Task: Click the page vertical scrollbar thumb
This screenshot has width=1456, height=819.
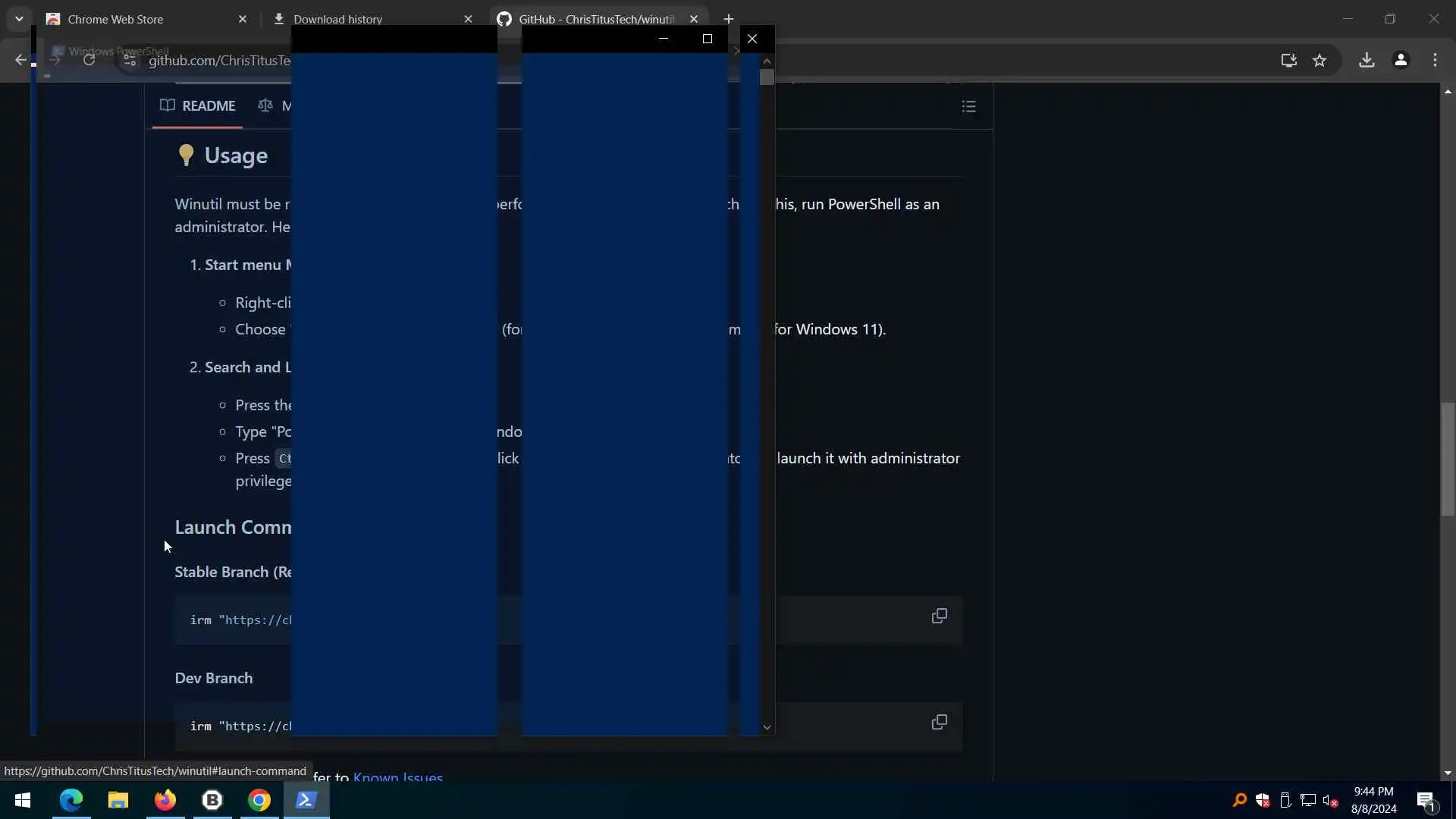Action: [1448, 459]
